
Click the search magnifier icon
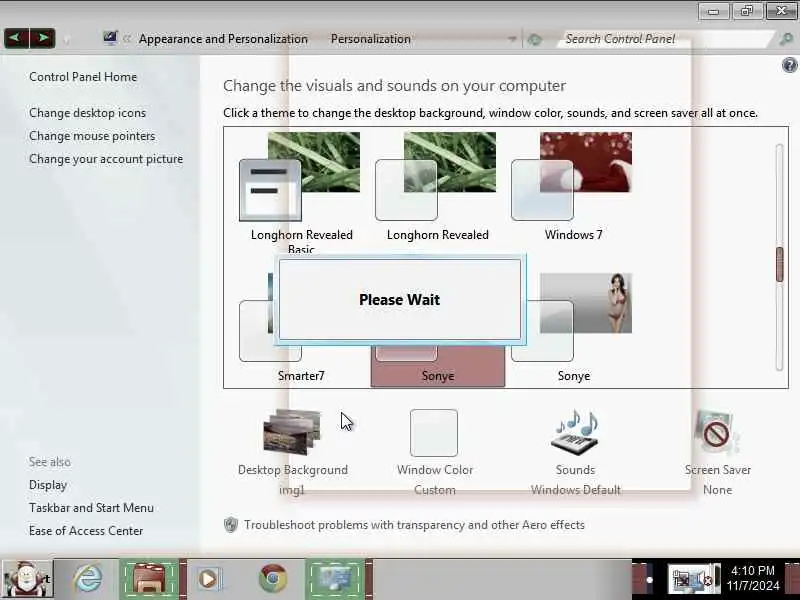(x=786, y=39)
